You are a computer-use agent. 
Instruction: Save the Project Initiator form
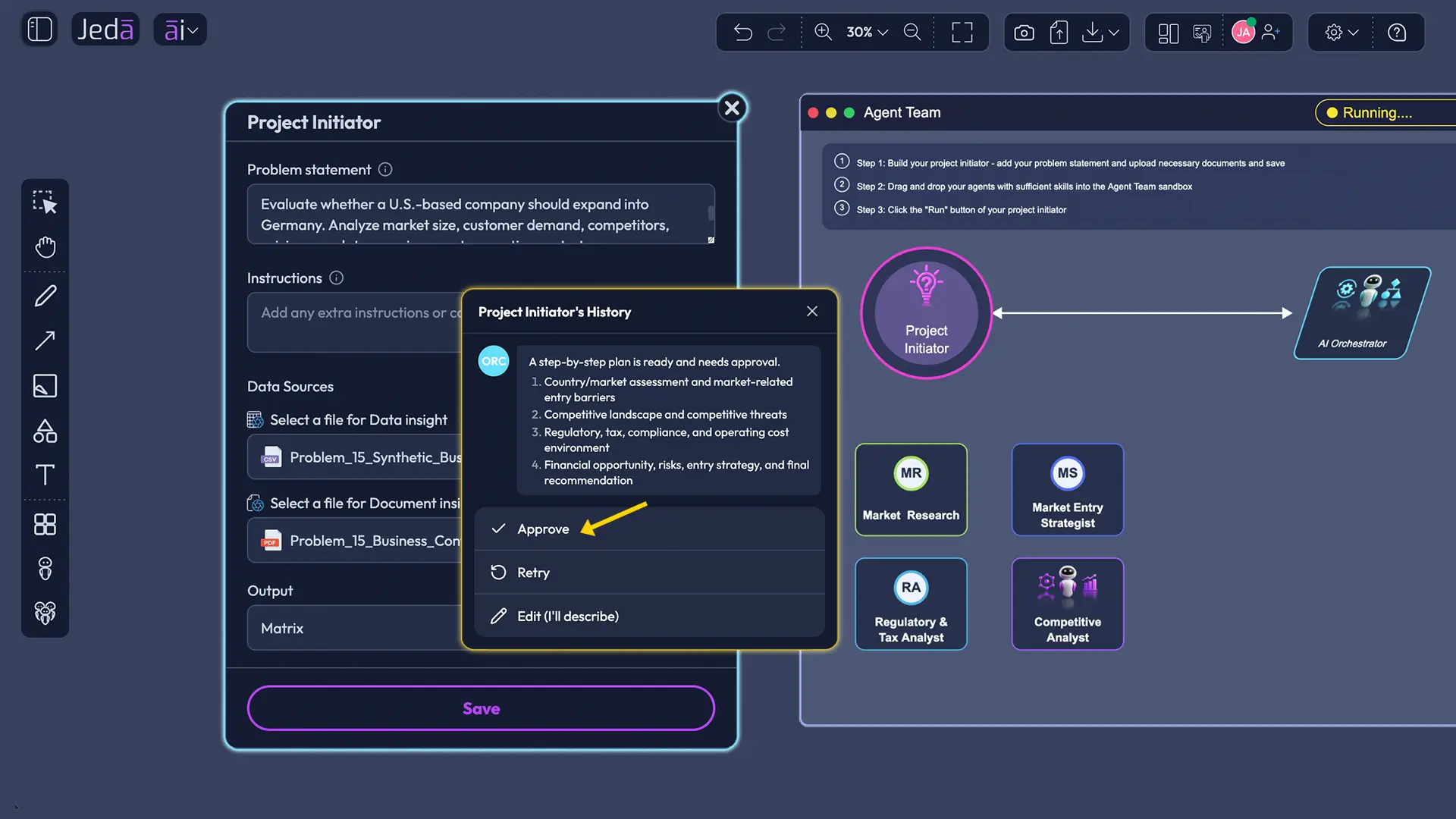pos(481,708)
